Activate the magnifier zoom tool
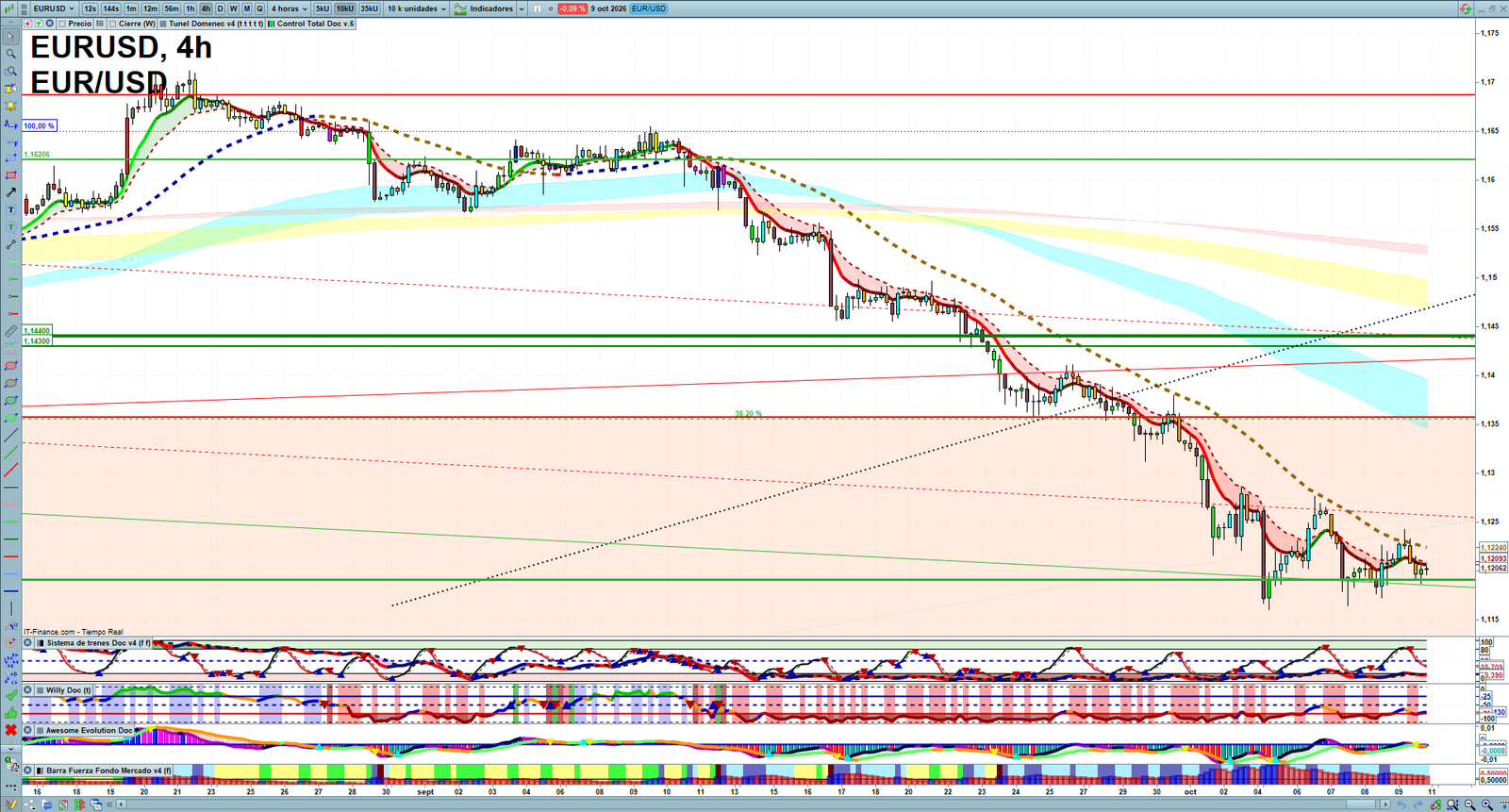The height and width of the screenshot is (812, 1509). tap(10, 54)
